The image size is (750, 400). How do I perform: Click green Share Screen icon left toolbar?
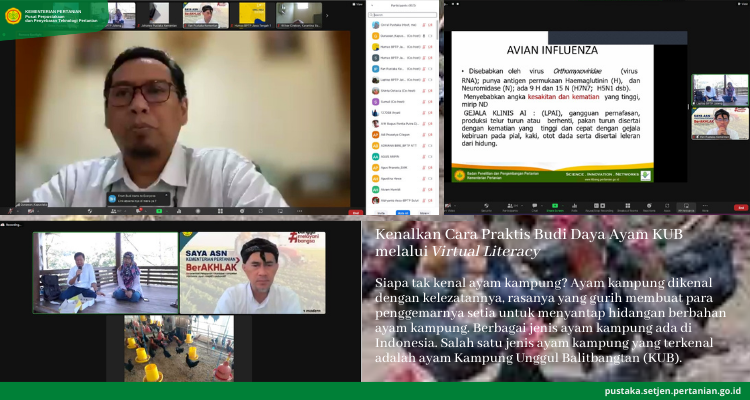tap(159, 211)
